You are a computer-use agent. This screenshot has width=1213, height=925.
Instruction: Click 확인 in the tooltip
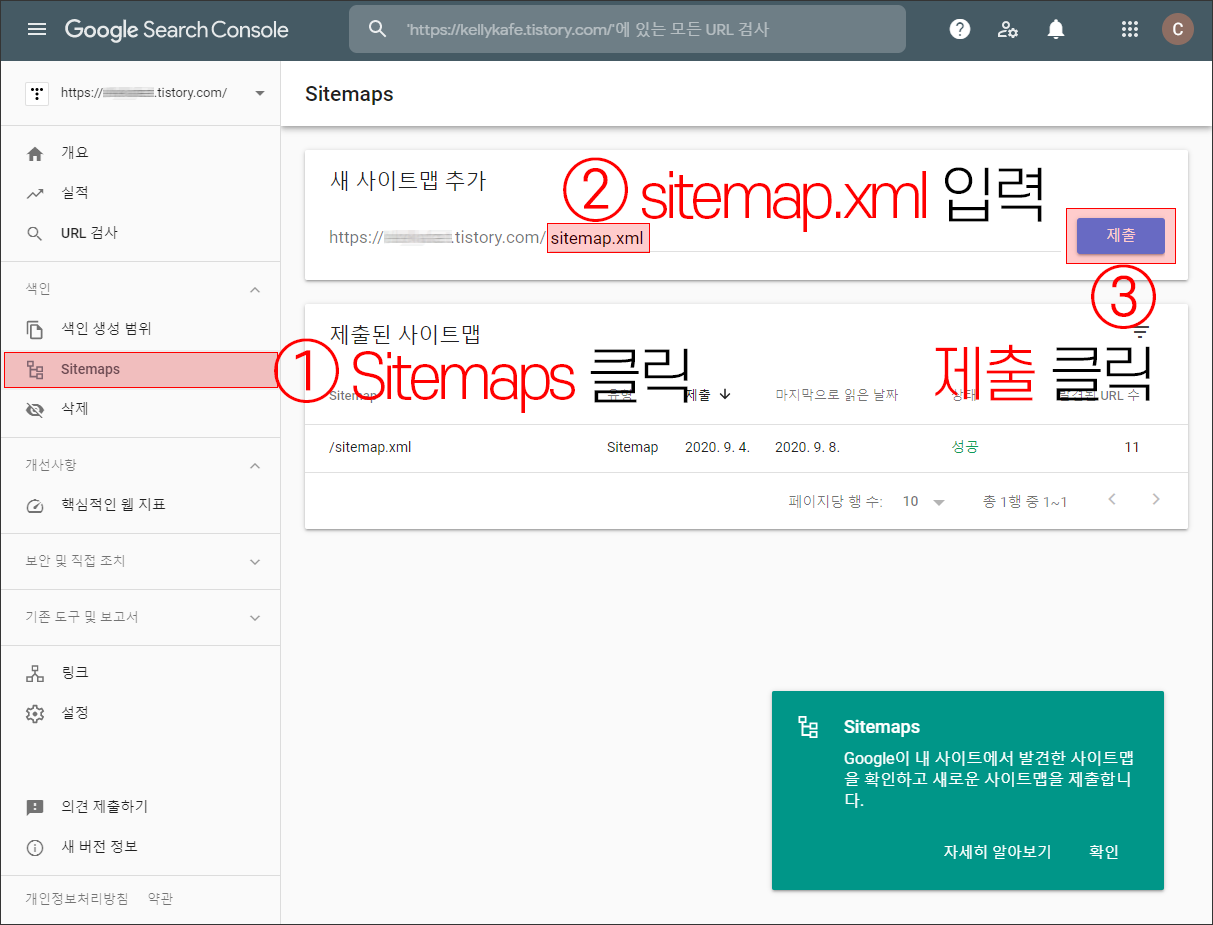[1104, 852]
